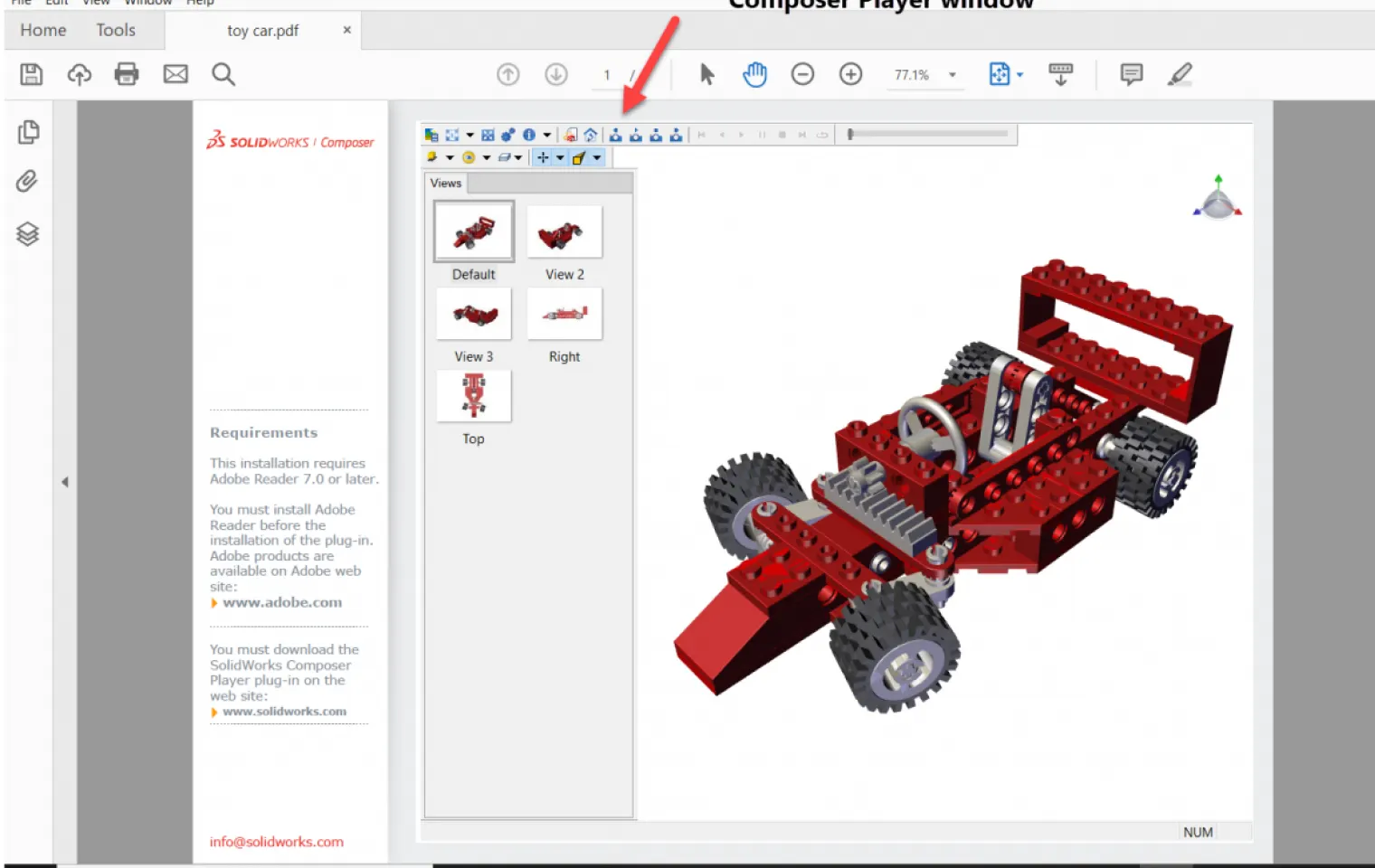Viewport: 1375px width, 868px height.
Task: Click the fit page view icon
Action: [x=999, y=74]
